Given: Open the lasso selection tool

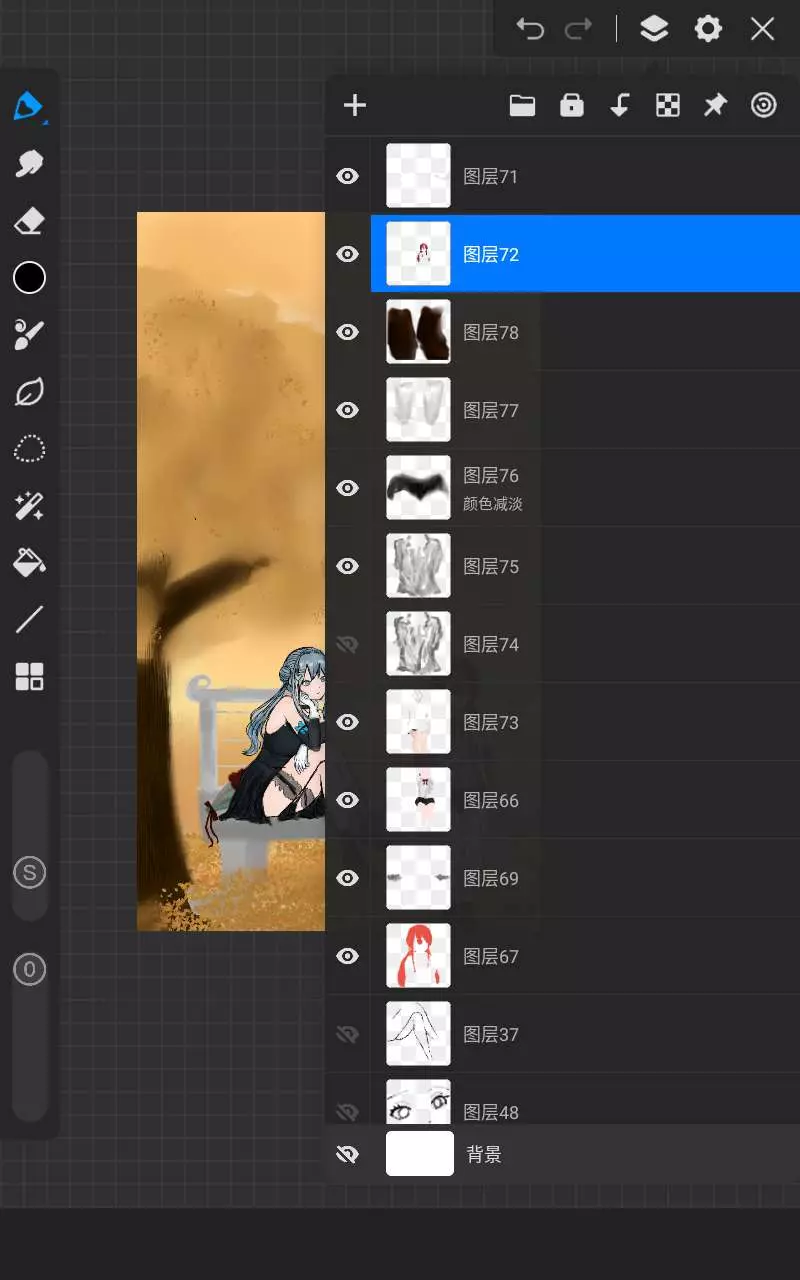Looking at the screenshot, I should [29, 449].
